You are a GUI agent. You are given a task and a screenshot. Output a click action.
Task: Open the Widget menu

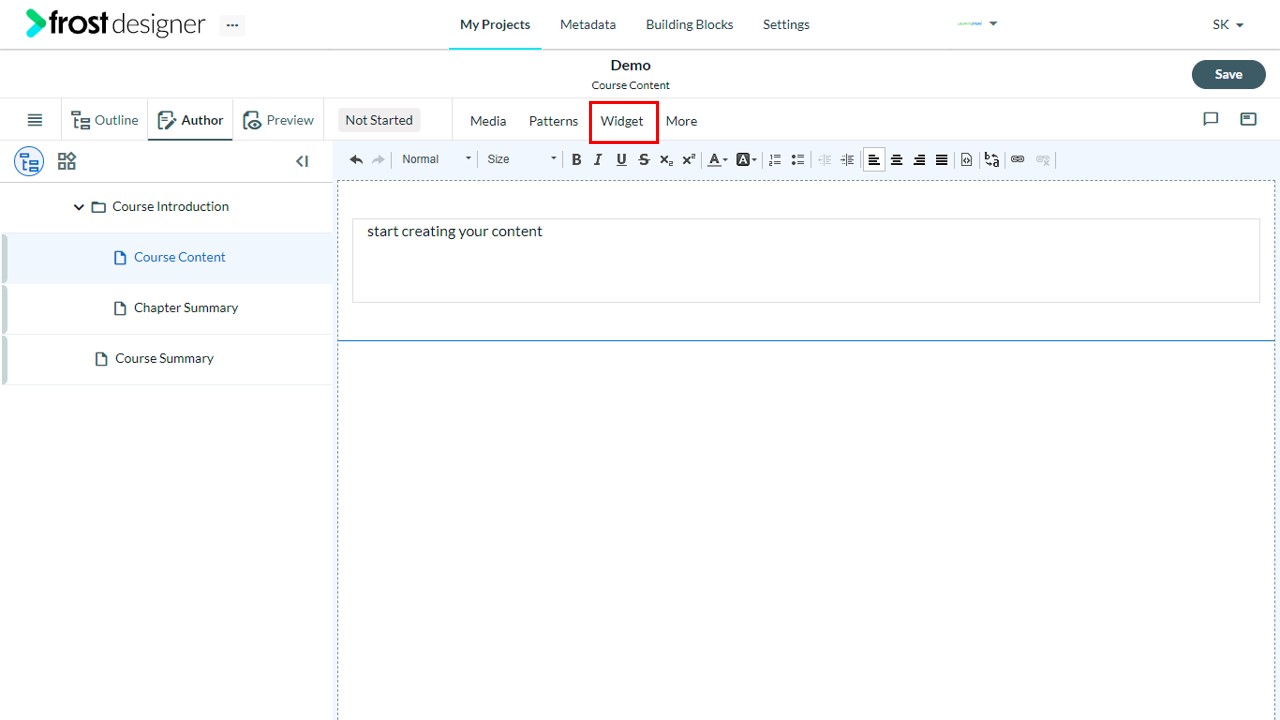pos(622,121)
